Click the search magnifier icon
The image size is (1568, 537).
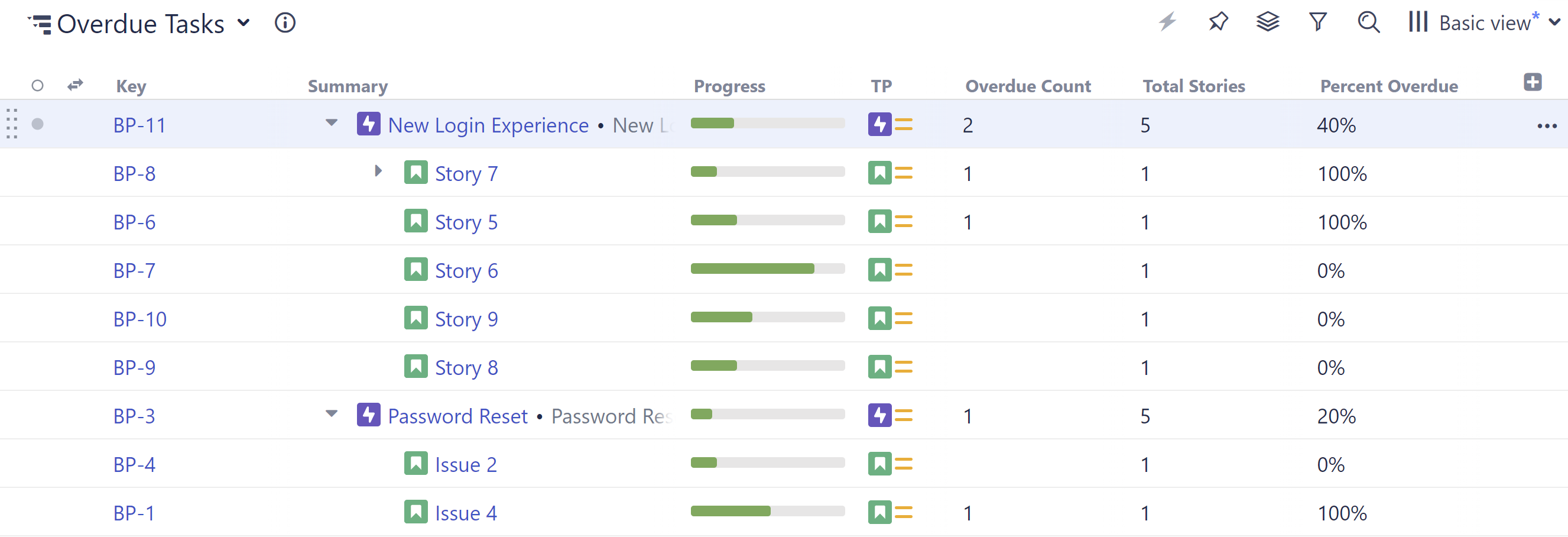1368,22
